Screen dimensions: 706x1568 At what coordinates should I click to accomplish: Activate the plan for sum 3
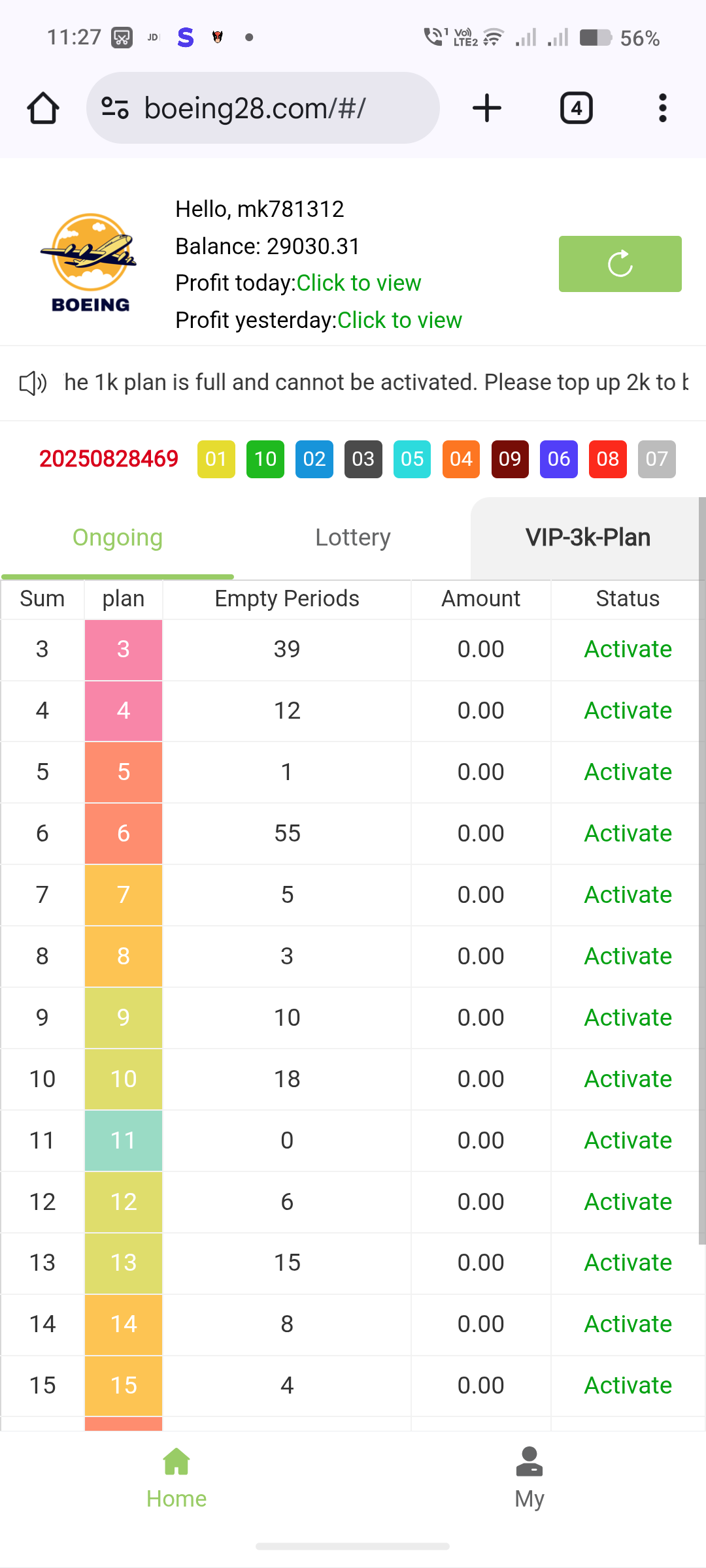pyautogui.click(x=628, y=649)
